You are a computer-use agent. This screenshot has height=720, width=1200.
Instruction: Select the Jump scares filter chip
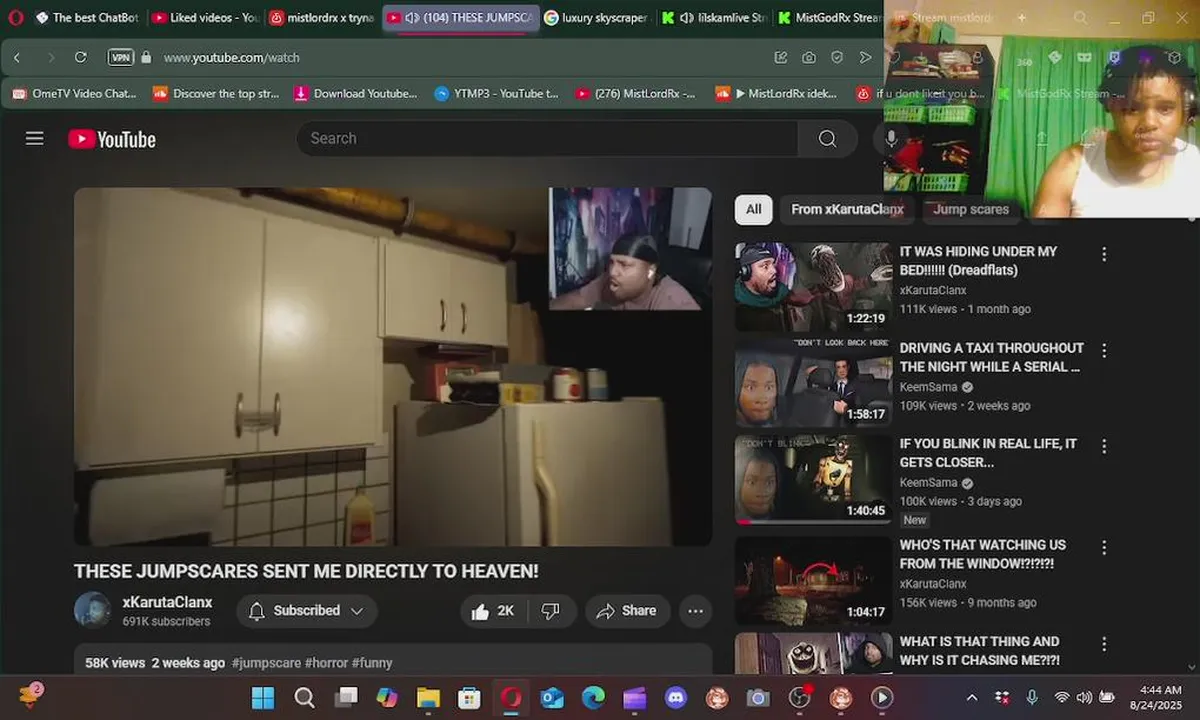971,209
